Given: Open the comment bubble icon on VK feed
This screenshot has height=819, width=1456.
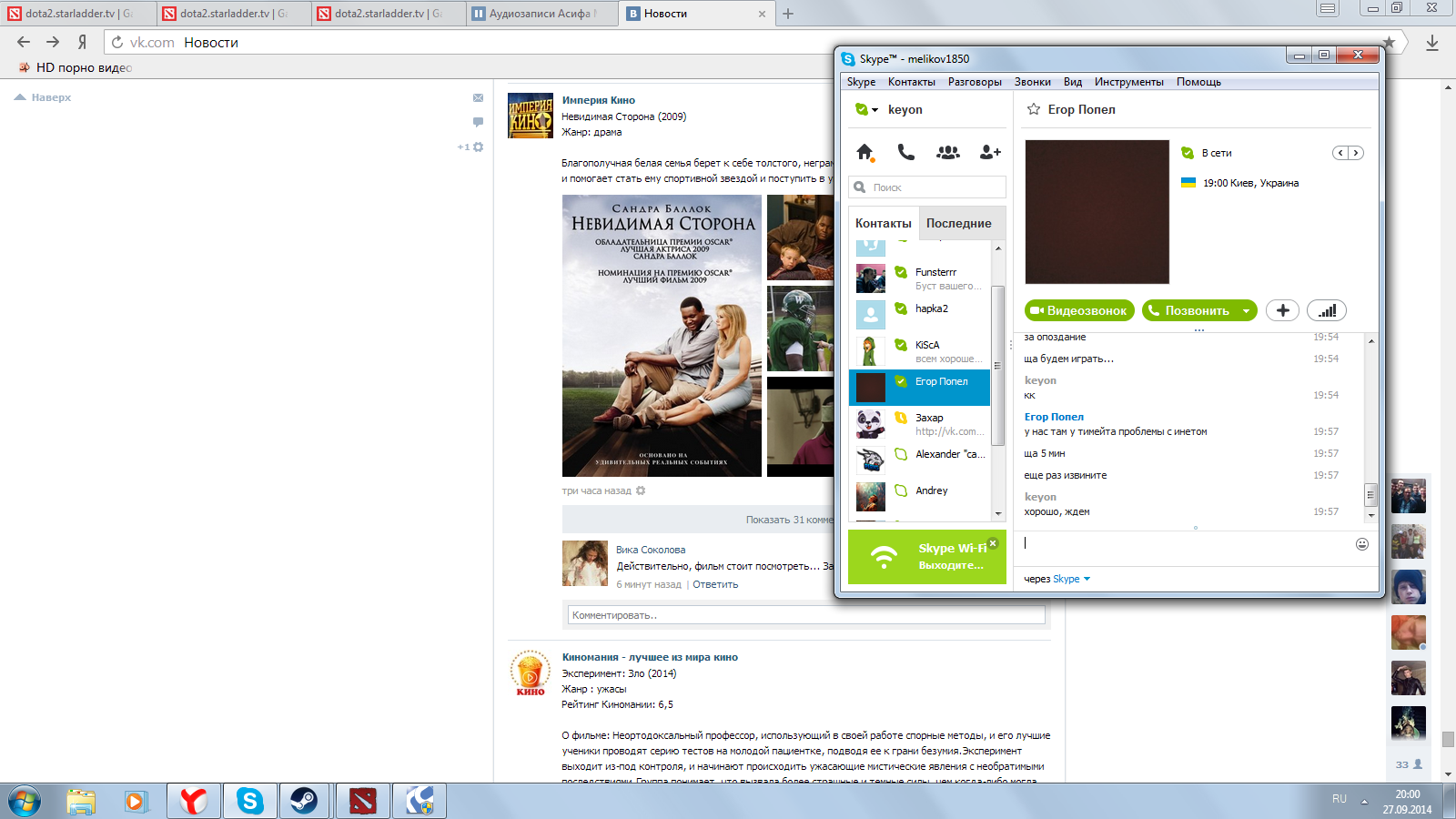Looking at the screenshot, I should (478, 122).
